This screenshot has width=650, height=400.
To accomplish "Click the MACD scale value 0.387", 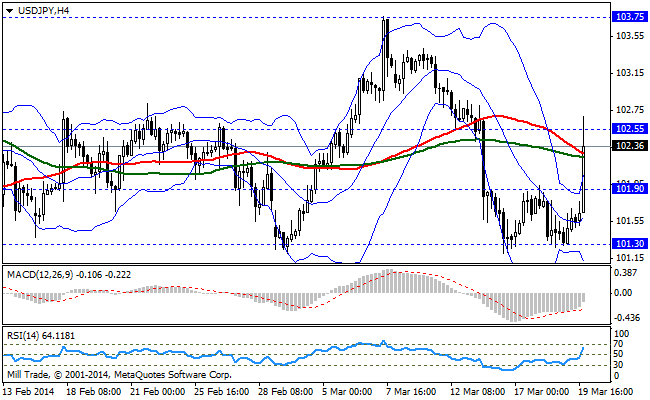I will coord(626,273).
